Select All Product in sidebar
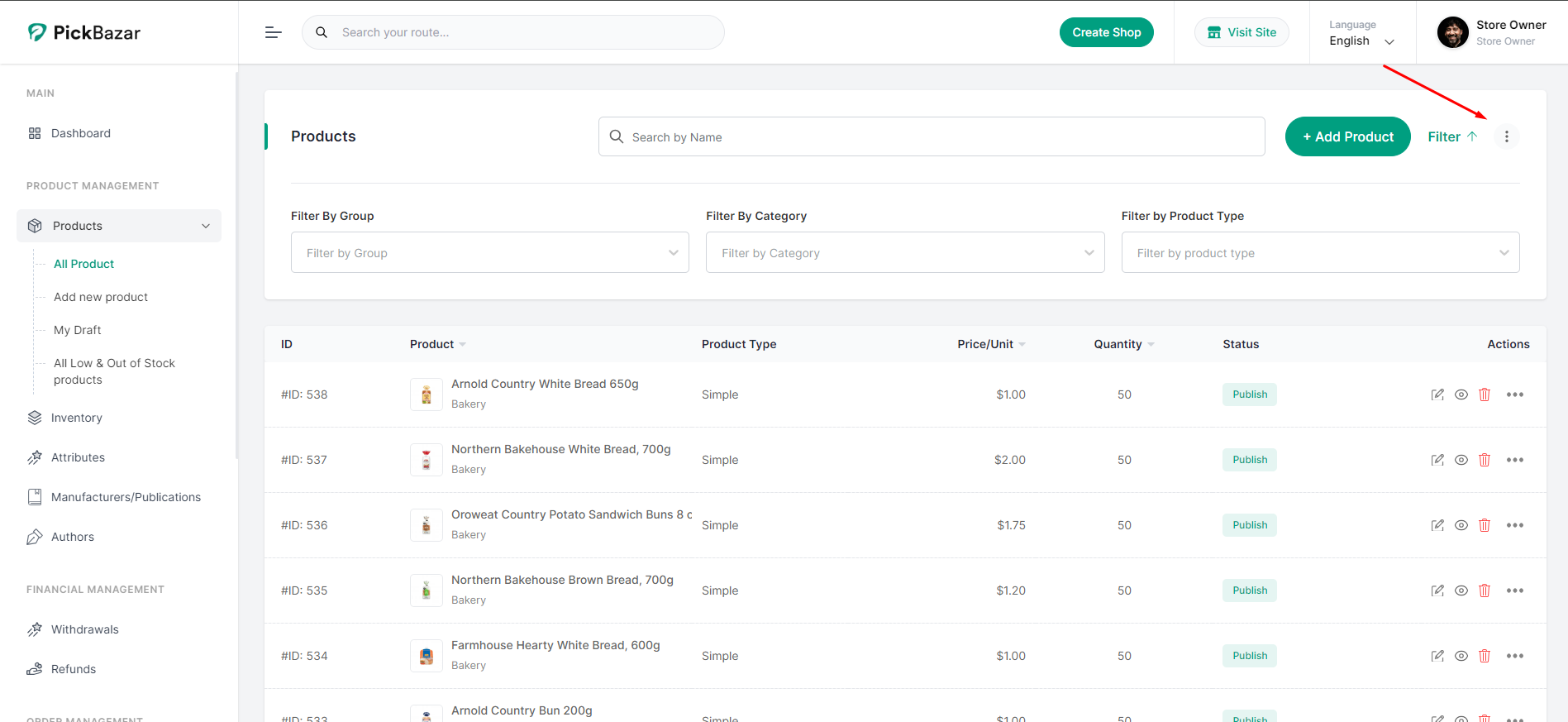This screenshot has width=1568, height=722. 83,264
